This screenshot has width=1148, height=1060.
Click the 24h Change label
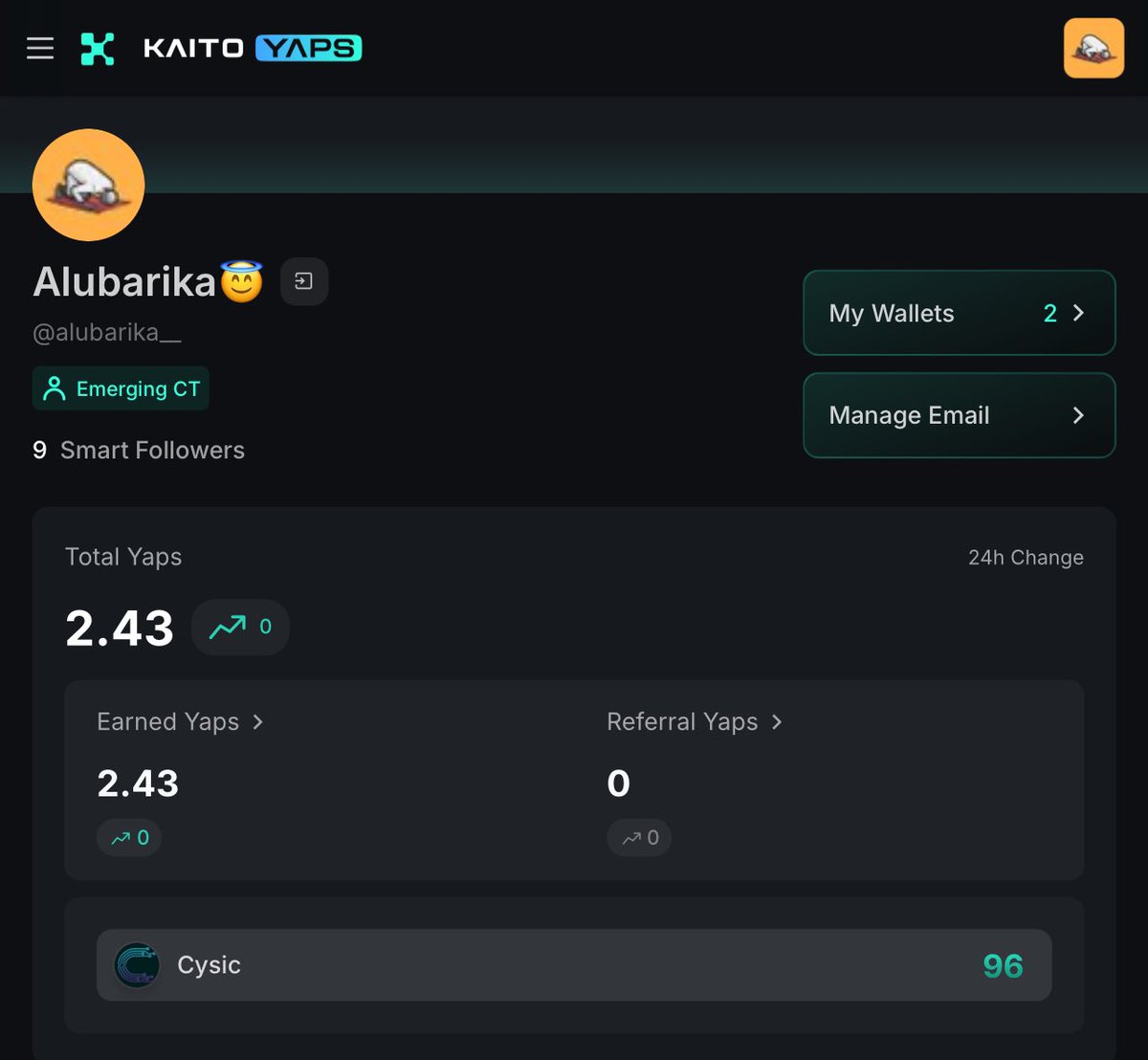pyautogui.click(x=1026, y=558)
